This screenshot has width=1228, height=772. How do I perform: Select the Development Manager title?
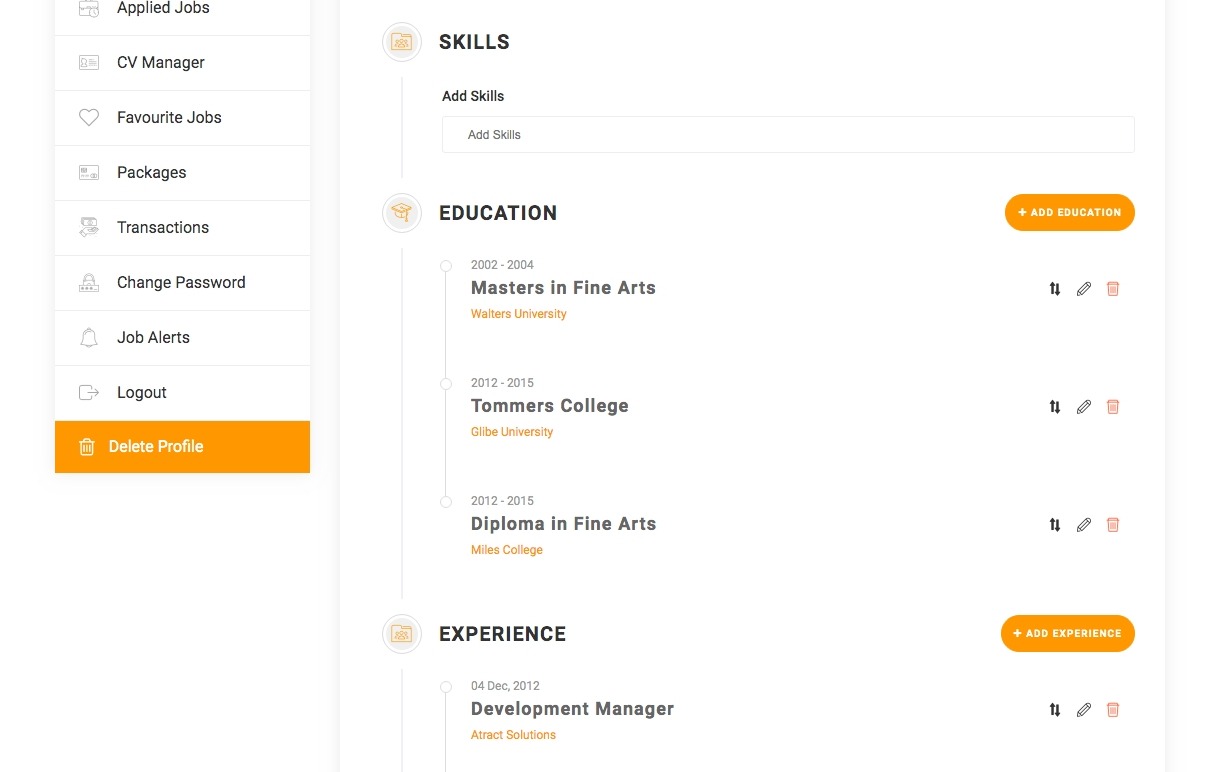coord(573,709)
